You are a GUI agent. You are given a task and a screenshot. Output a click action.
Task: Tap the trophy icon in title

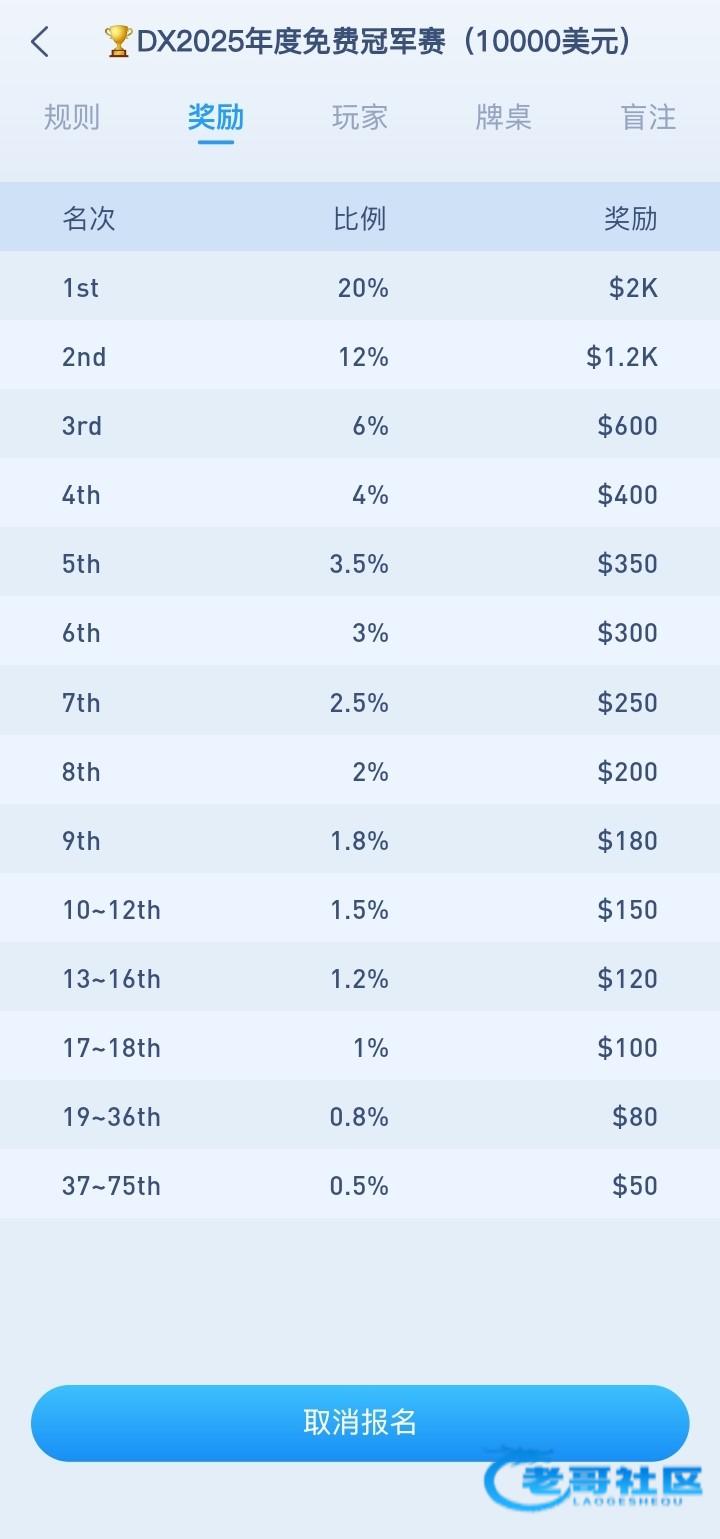(x=118, y=42)
